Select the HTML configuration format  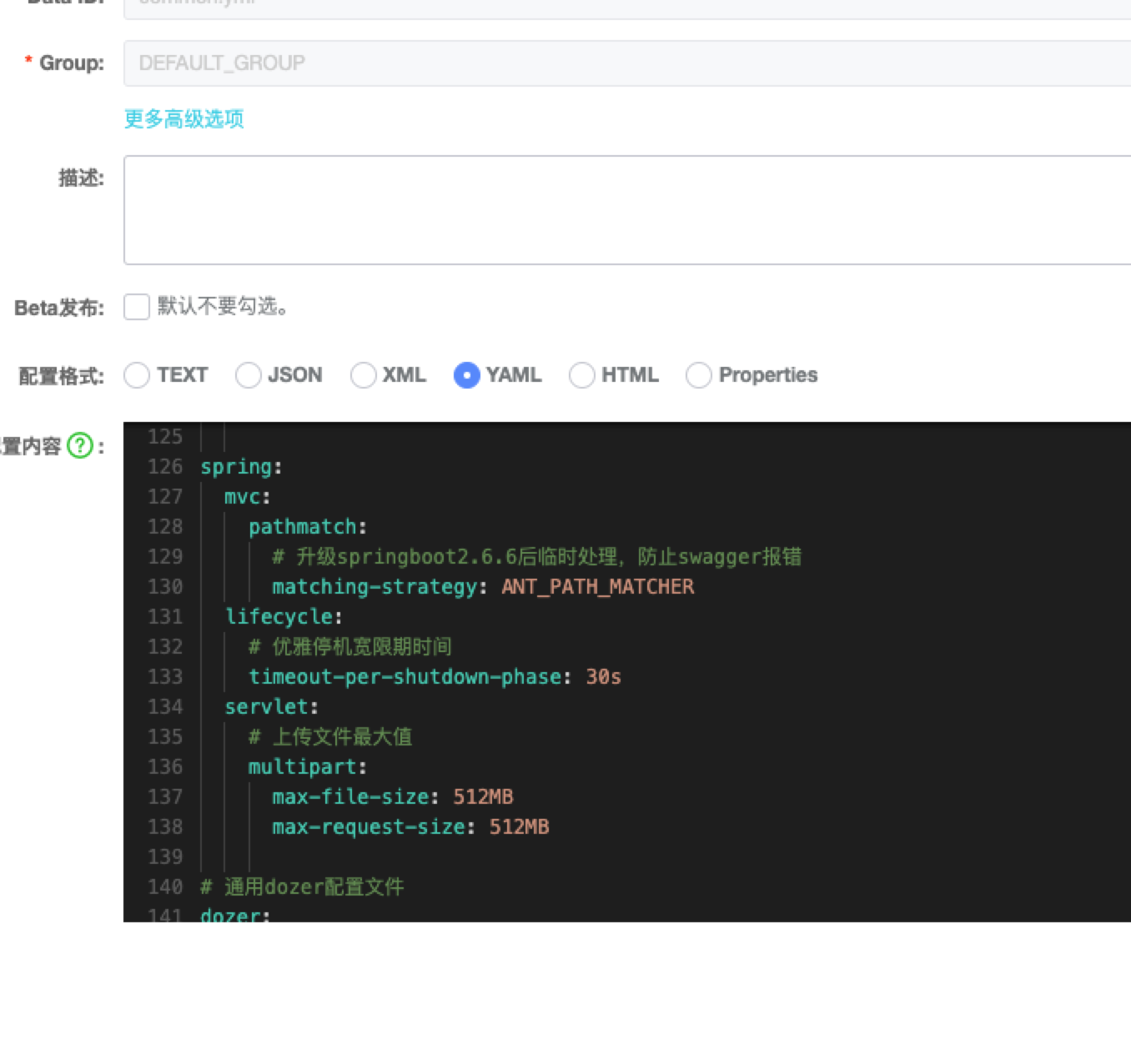click(581, 376)
